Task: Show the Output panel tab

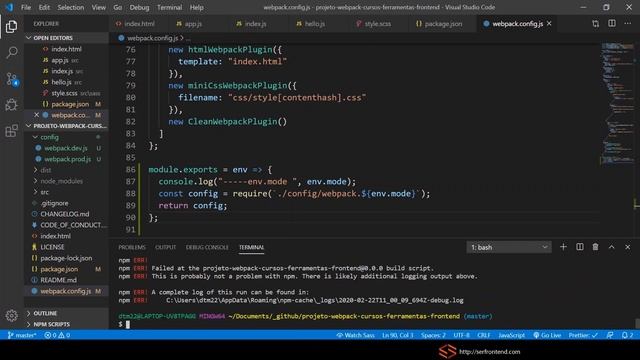Action: tap(165, 247)
